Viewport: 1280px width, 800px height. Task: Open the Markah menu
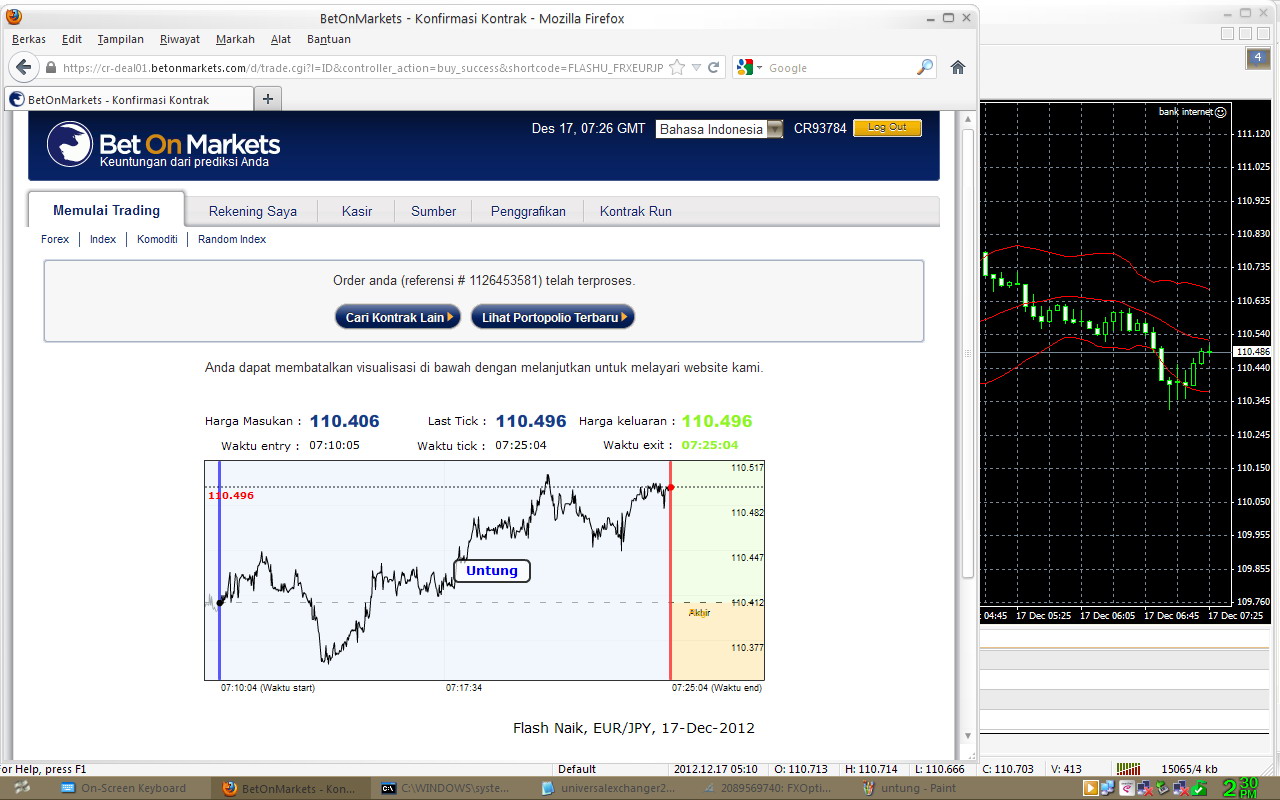click(235, 39)
